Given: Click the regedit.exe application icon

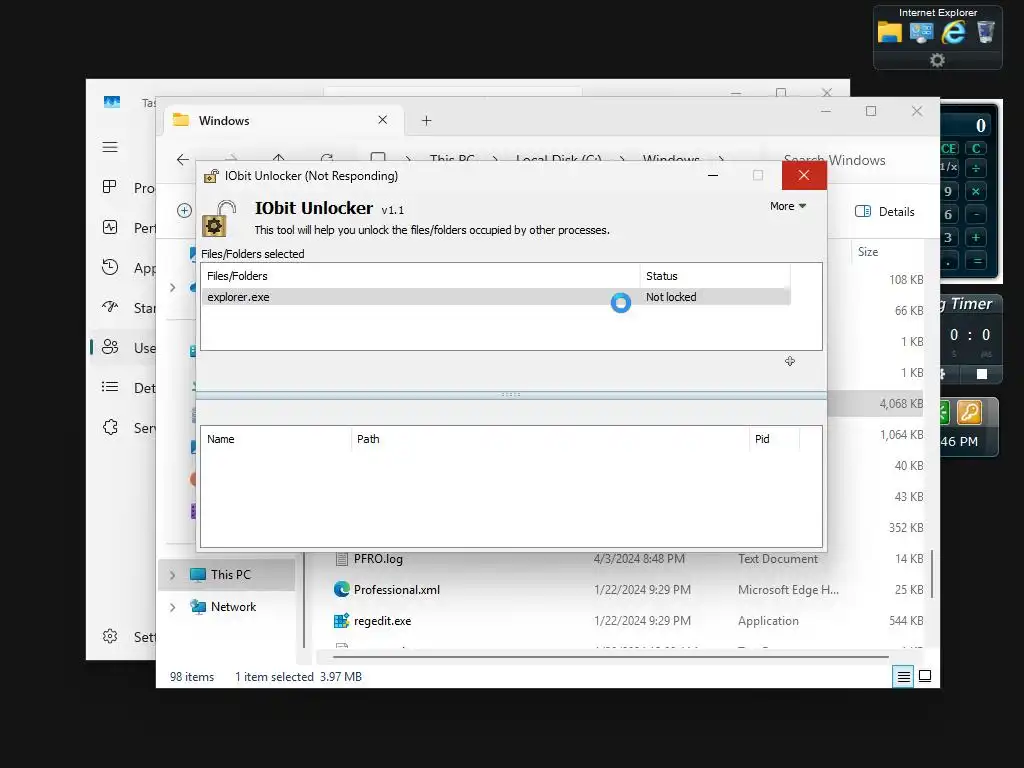Looking at the screenshot, I should point(341,620).
